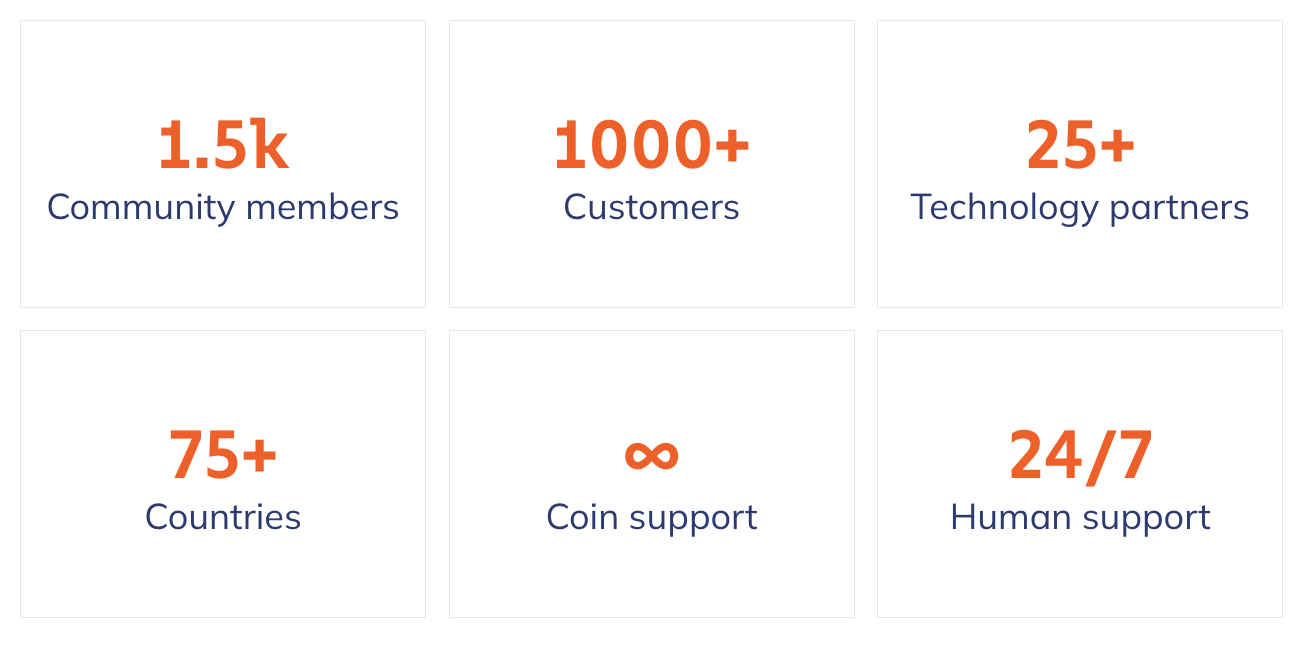Image resolution: width=1302 pixels, height=650 pixels.
Task: Open the Countries stat card
Action: 223,474
